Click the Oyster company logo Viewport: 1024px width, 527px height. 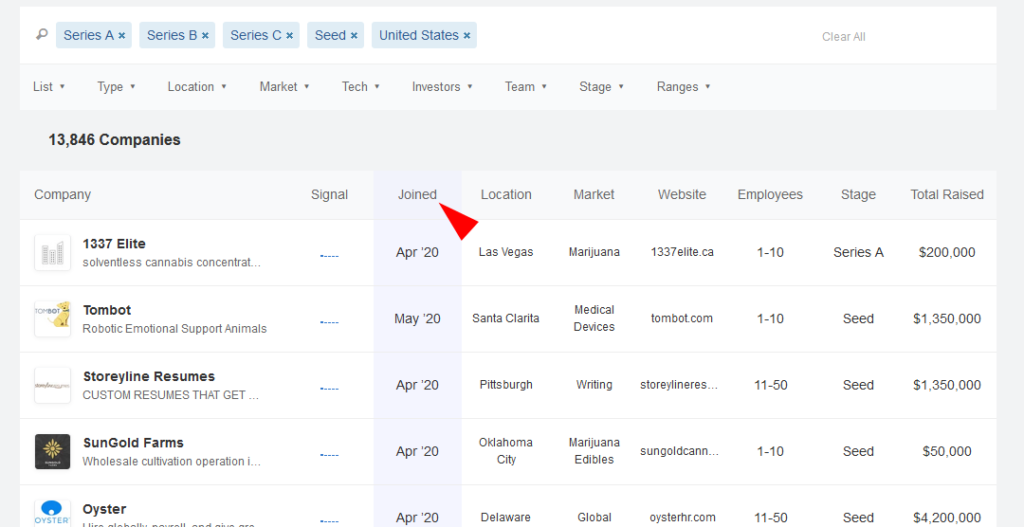coord(52,513)
